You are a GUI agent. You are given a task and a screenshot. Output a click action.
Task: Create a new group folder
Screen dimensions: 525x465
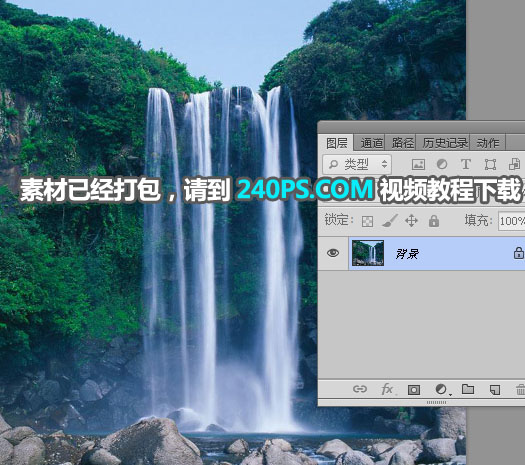(468, 389)
